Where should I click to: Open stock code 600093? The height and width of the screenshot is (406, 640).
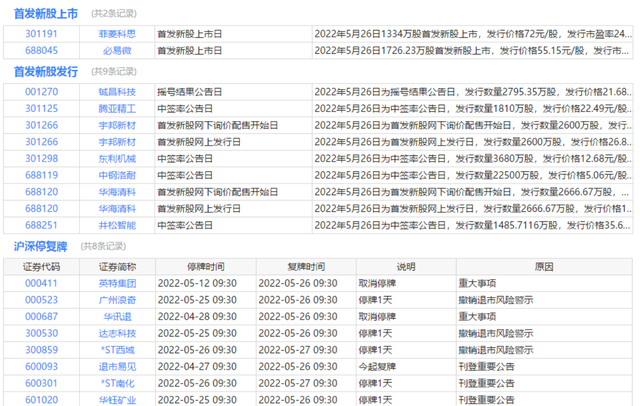click(x=41, y=367)
